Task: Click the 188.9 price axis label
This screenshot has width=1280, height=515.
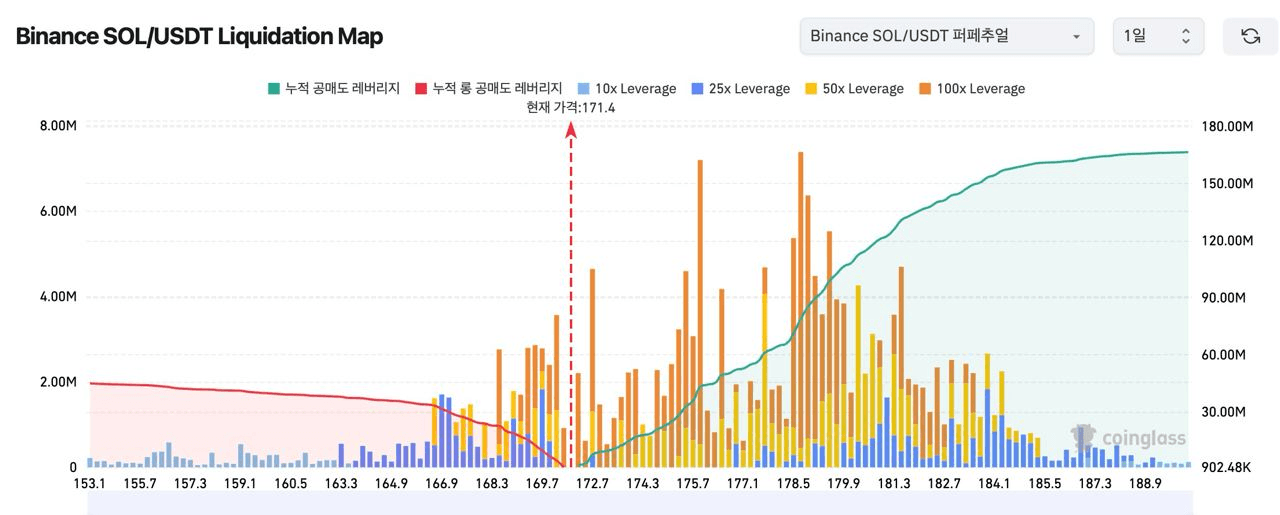Action: pyautogui.click(x=1145, y=484)
